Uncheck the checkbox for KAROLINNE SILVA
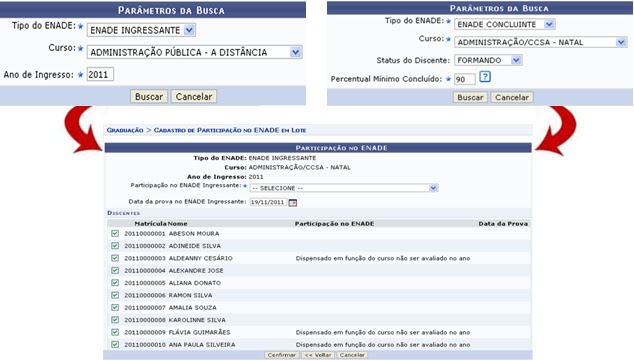The width and height of the screenshot is (634, 361). [x=115, y=320]
